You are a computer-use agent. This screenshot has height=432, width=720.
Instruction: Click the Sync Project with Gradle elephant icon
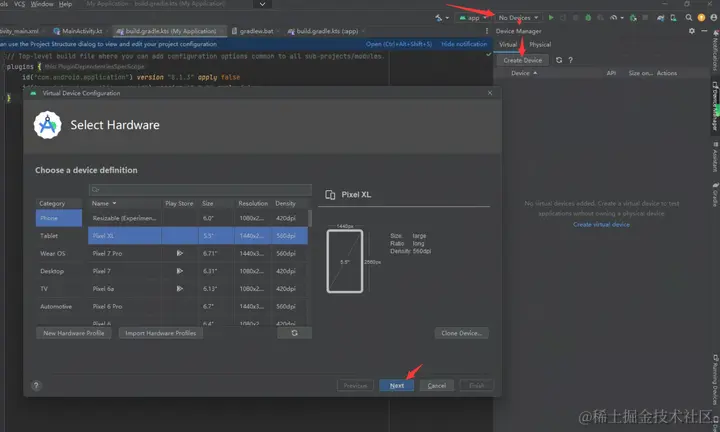click(660, 17)
